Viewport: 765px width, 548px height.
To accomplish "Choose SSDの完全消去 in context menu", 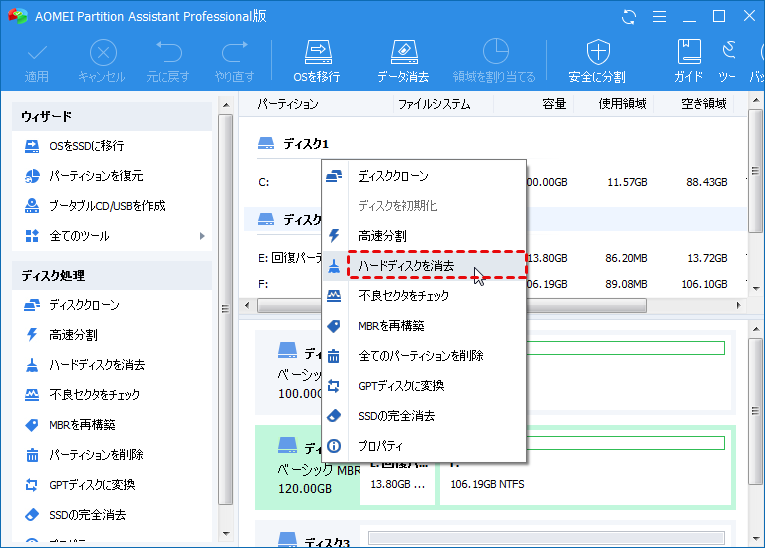I will coord(424,416).
